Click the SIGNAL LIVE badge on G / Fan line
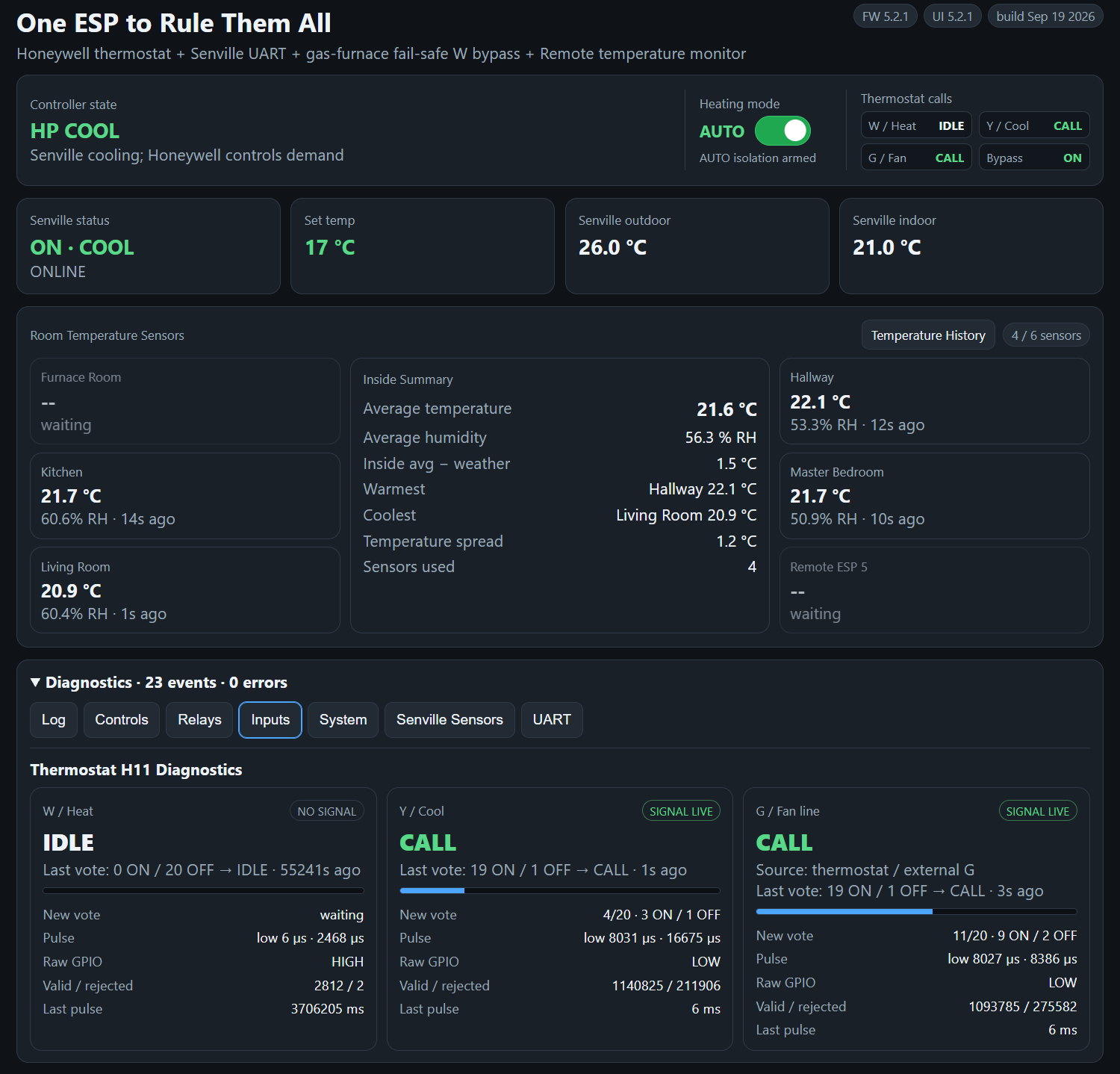This screenshot has height=1074, width=1120. point(1038,811)
